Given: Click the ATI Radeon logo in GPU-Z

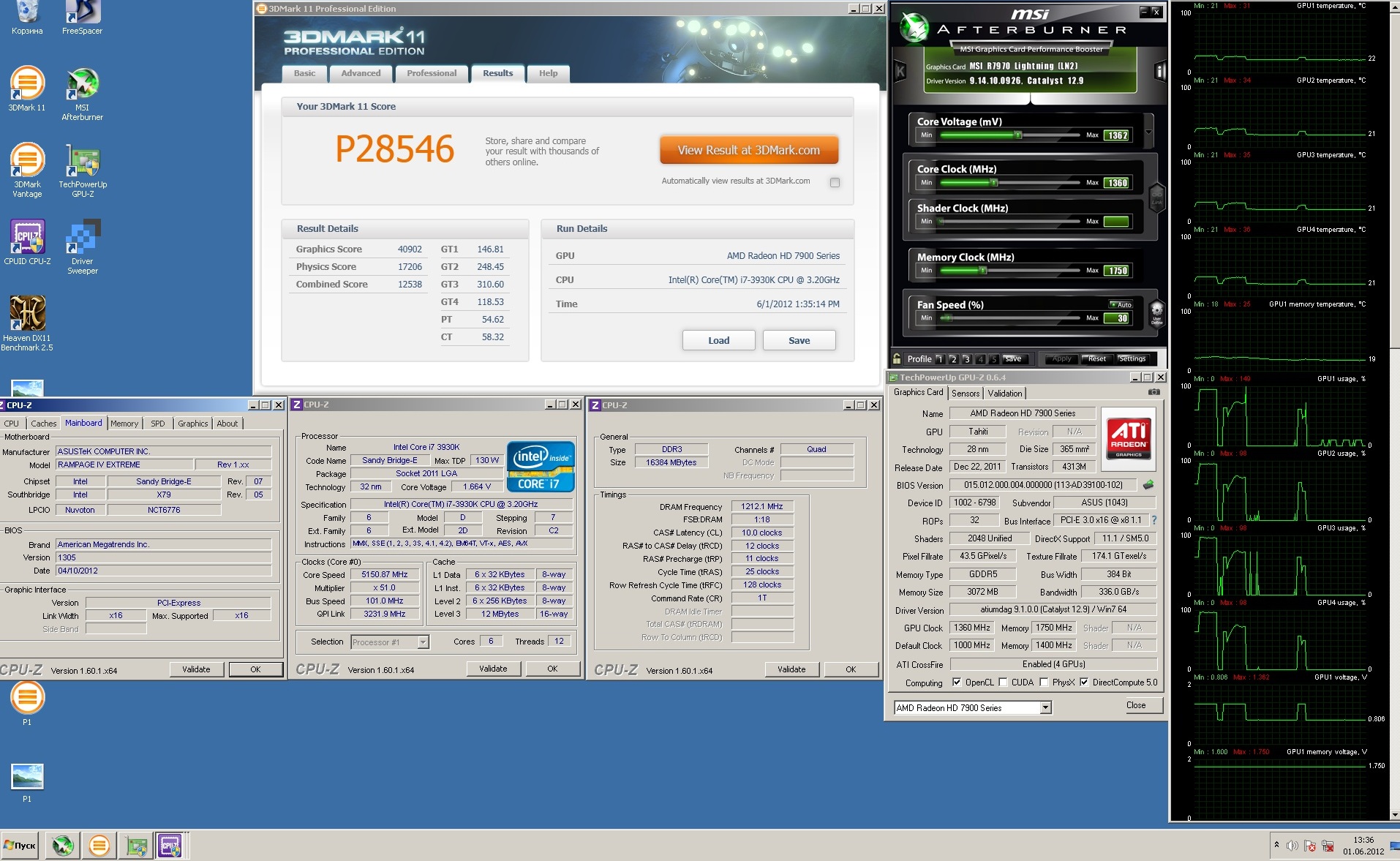Looking at the screenshot, I should coord(1129,438).
